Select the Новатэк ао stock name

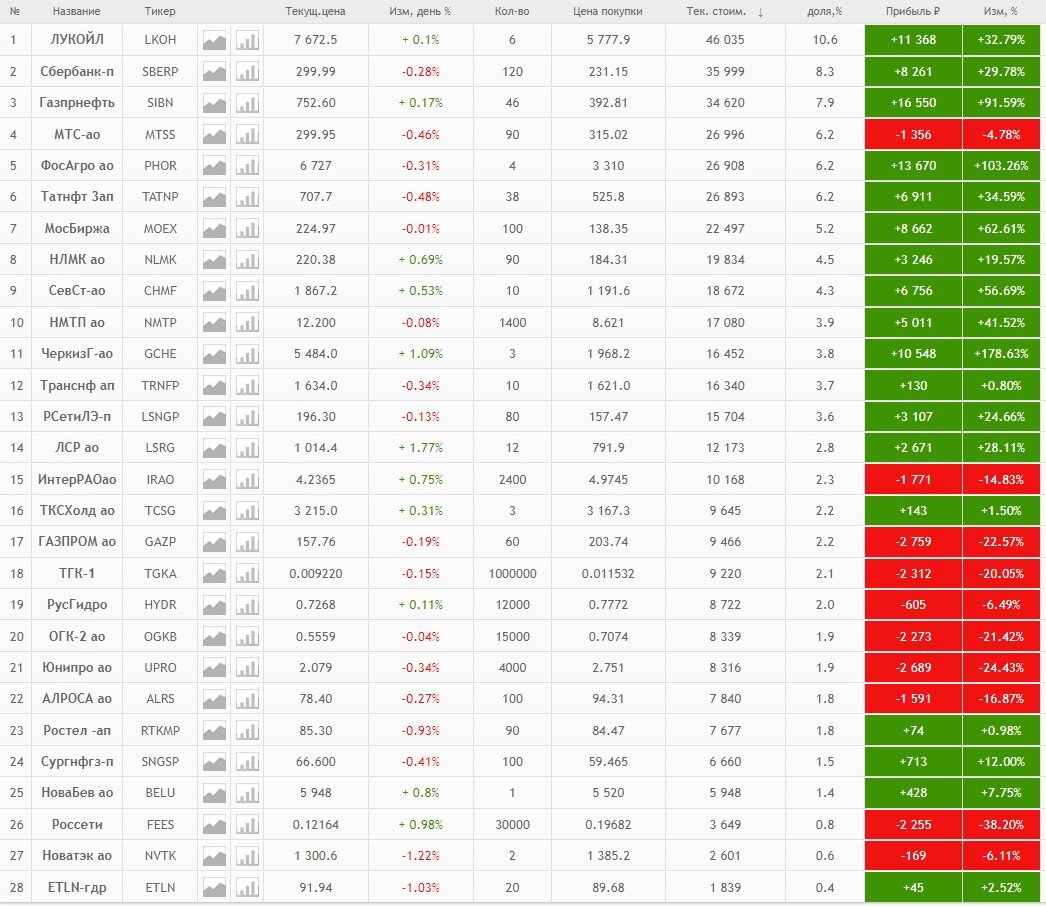tap(77, 856)
